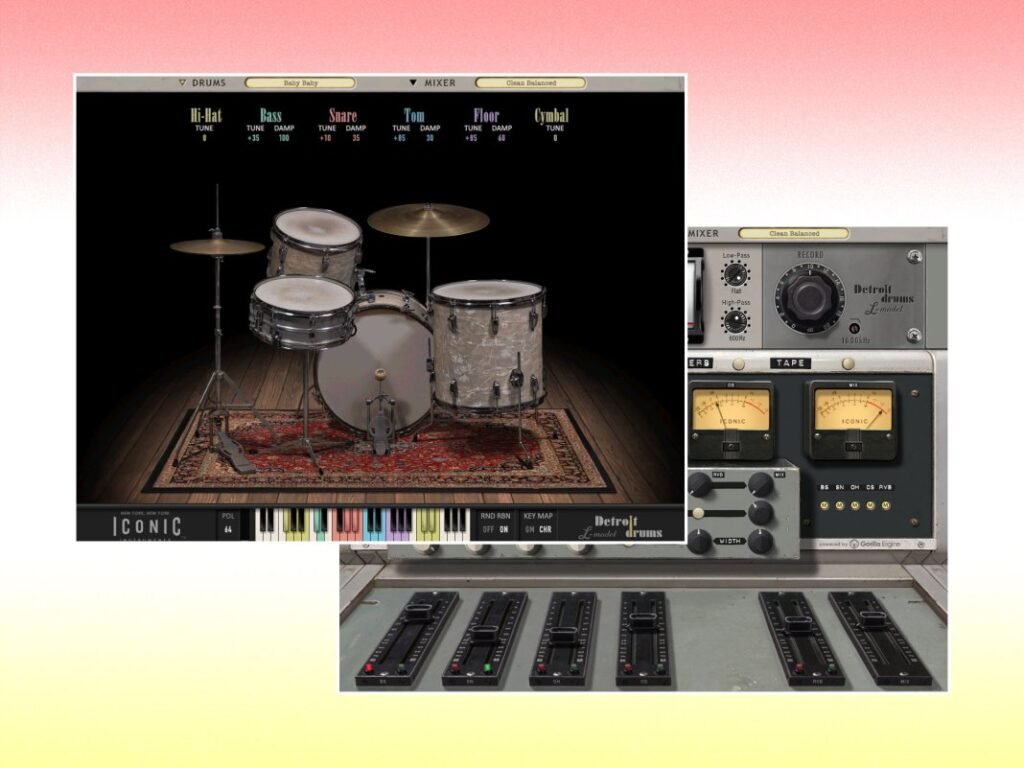Click the large RECORD knob
Image resolution: width=1024 pixels, height=768 pixels.
[x=808, y=297]
